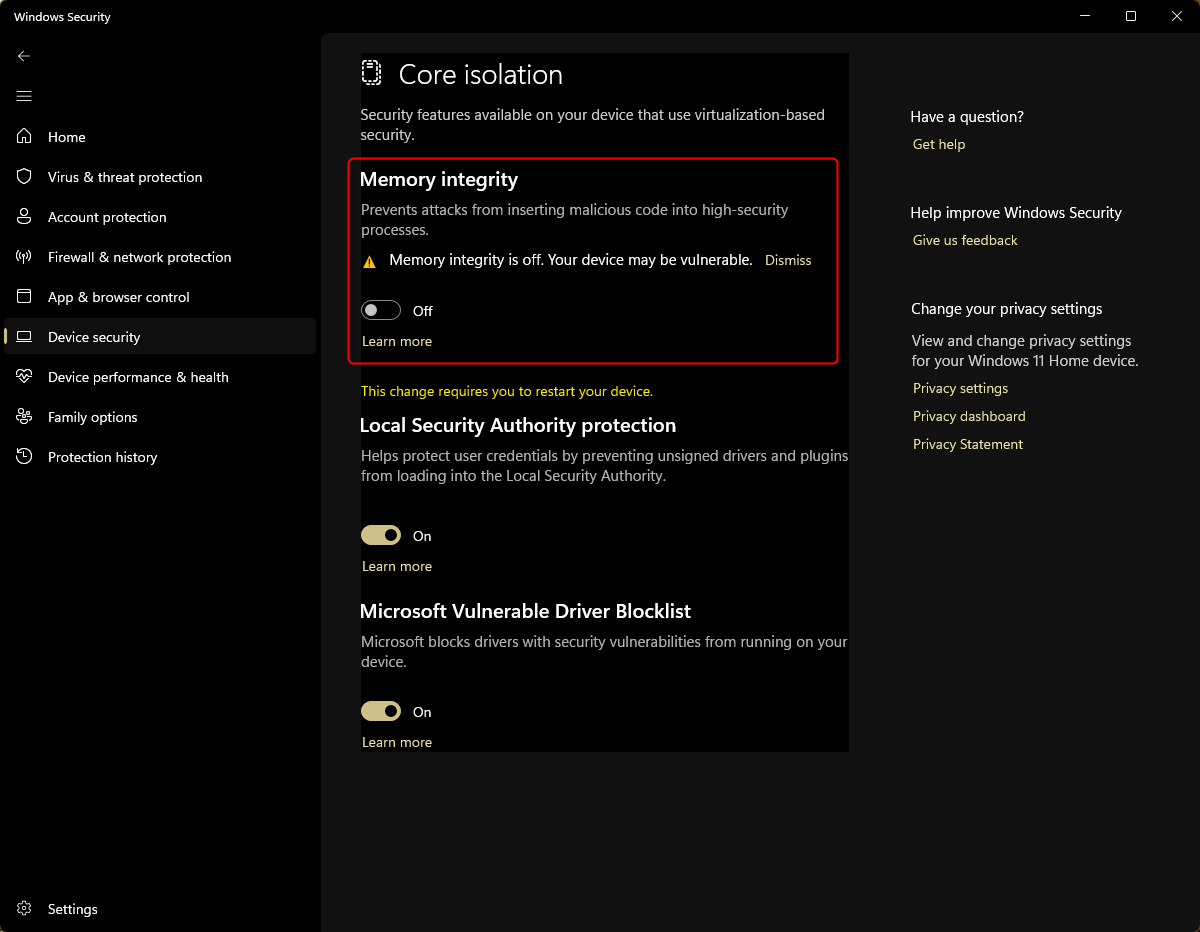
Task: Turn on the Memory integrity toggle
Action: click(381, 311)
